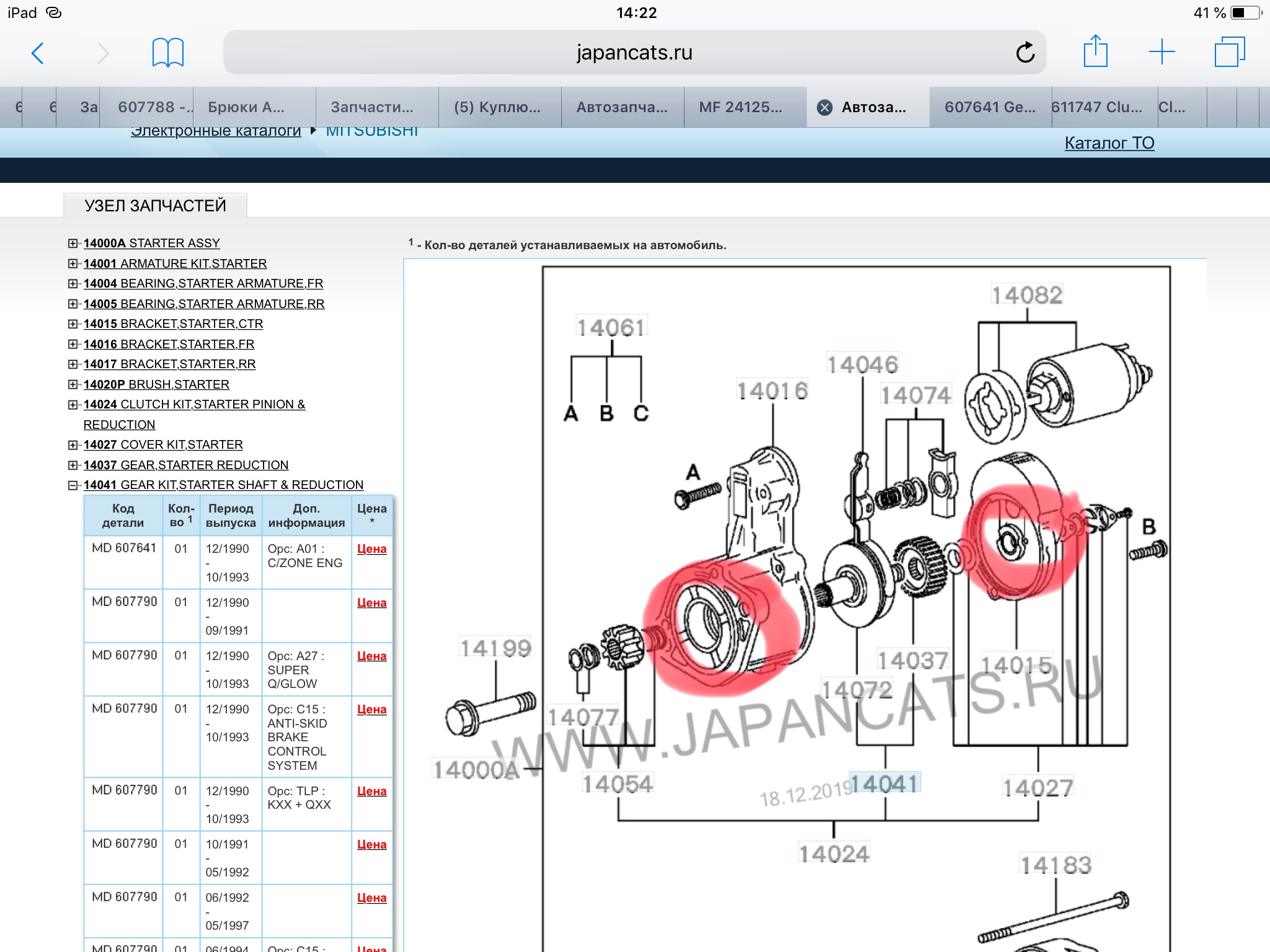Open the Электронные каталоги breadcrumb link
Screen dimensions: 1270x952
click(216, 131)
